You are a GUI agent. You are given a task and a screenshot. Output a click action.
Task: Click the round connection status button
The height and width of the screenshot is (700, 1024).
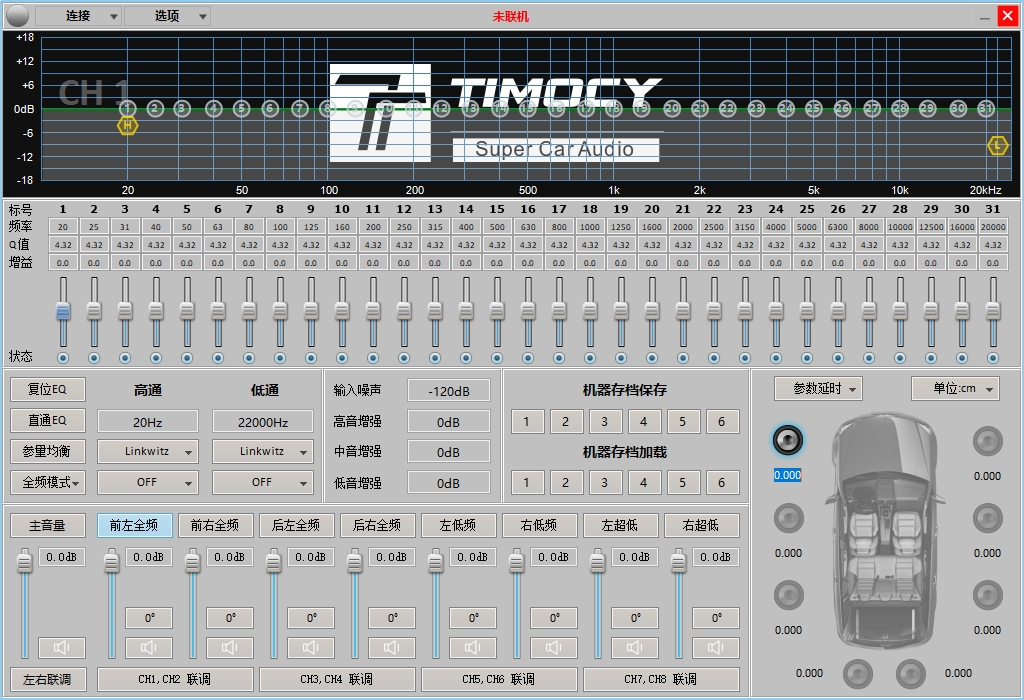tap(17, 16)
